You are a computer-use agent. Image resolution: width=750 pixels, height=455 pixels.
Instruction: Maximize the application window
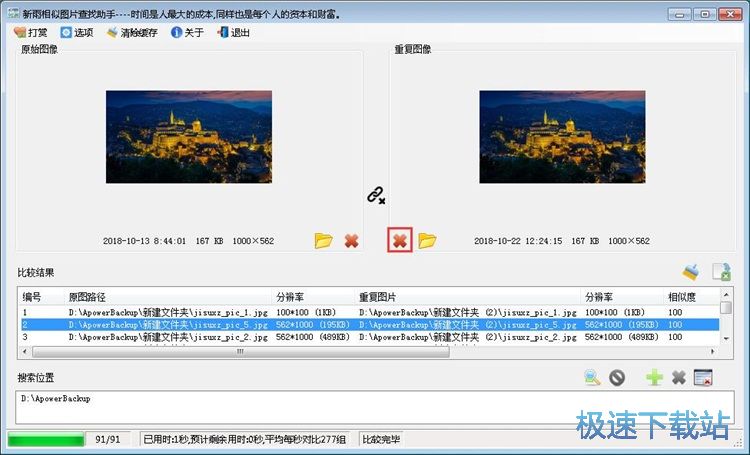point(705,14)
